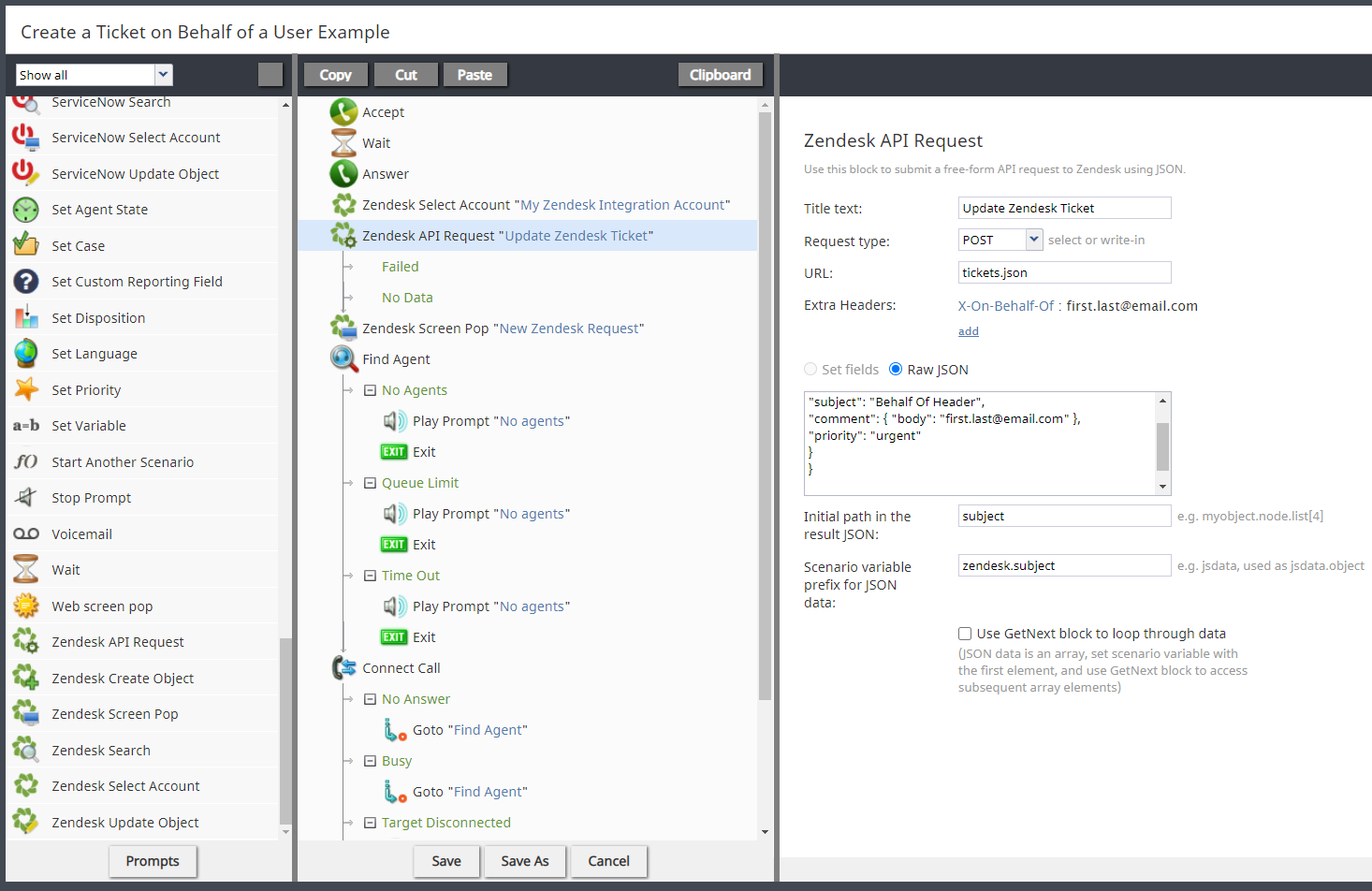The width and height of the screenshot is (1372, 891).
Task: Select the ServiceNow Update Object block icon
Action: (x=25, y=173)
